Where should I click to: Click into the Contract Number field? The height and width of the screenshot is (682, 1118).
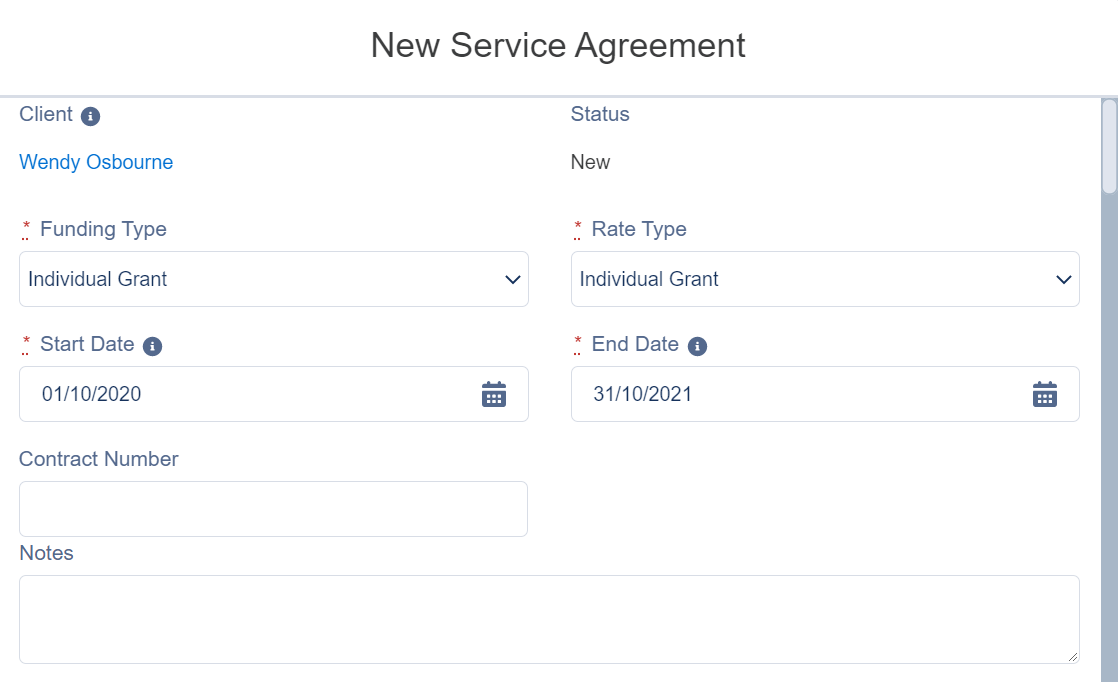pyautogui.click(x=274, y=509)
